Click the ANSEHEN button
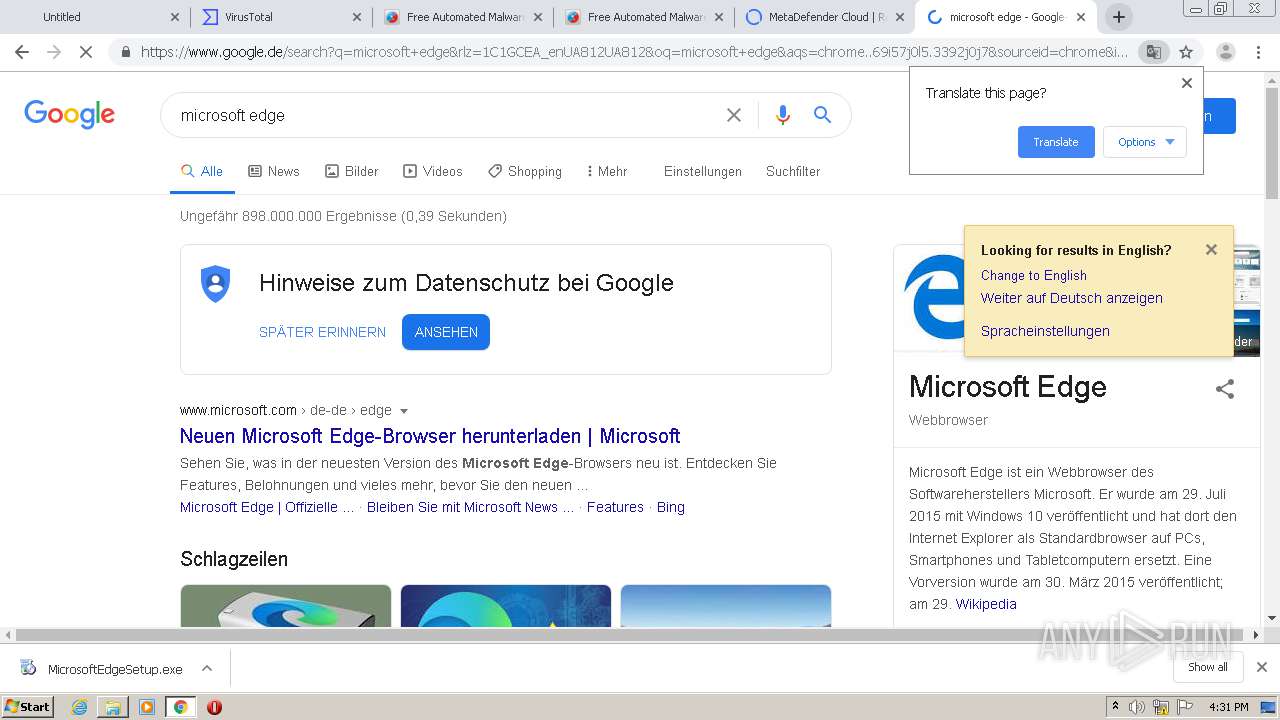The height and width of the screenshot is (720, 1280). click(446, 332)
